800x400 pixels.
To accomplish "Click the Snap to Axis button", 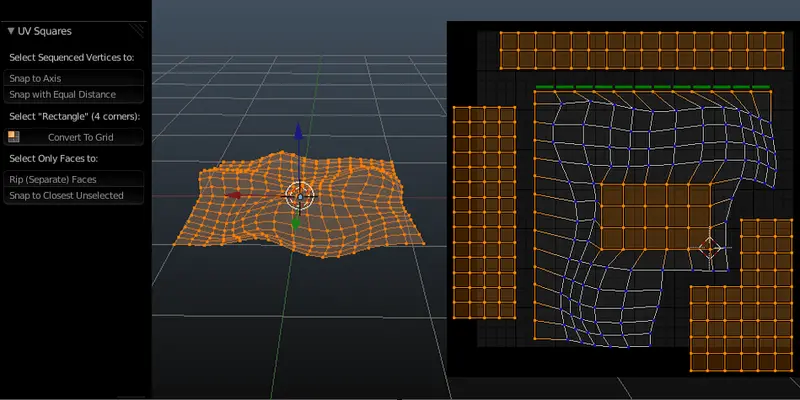I will tap(73, 78).
